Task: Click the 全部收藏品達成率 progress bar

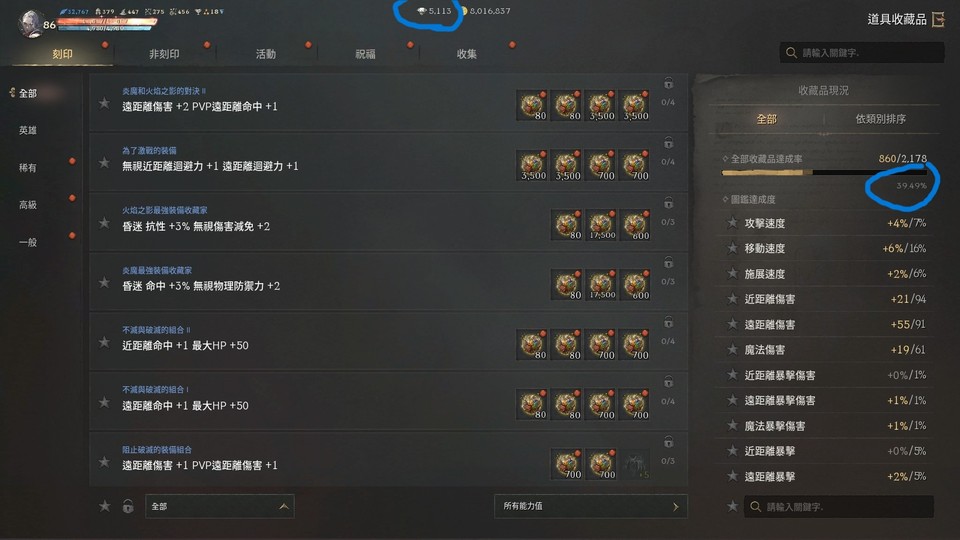Action: pos(824,173)
